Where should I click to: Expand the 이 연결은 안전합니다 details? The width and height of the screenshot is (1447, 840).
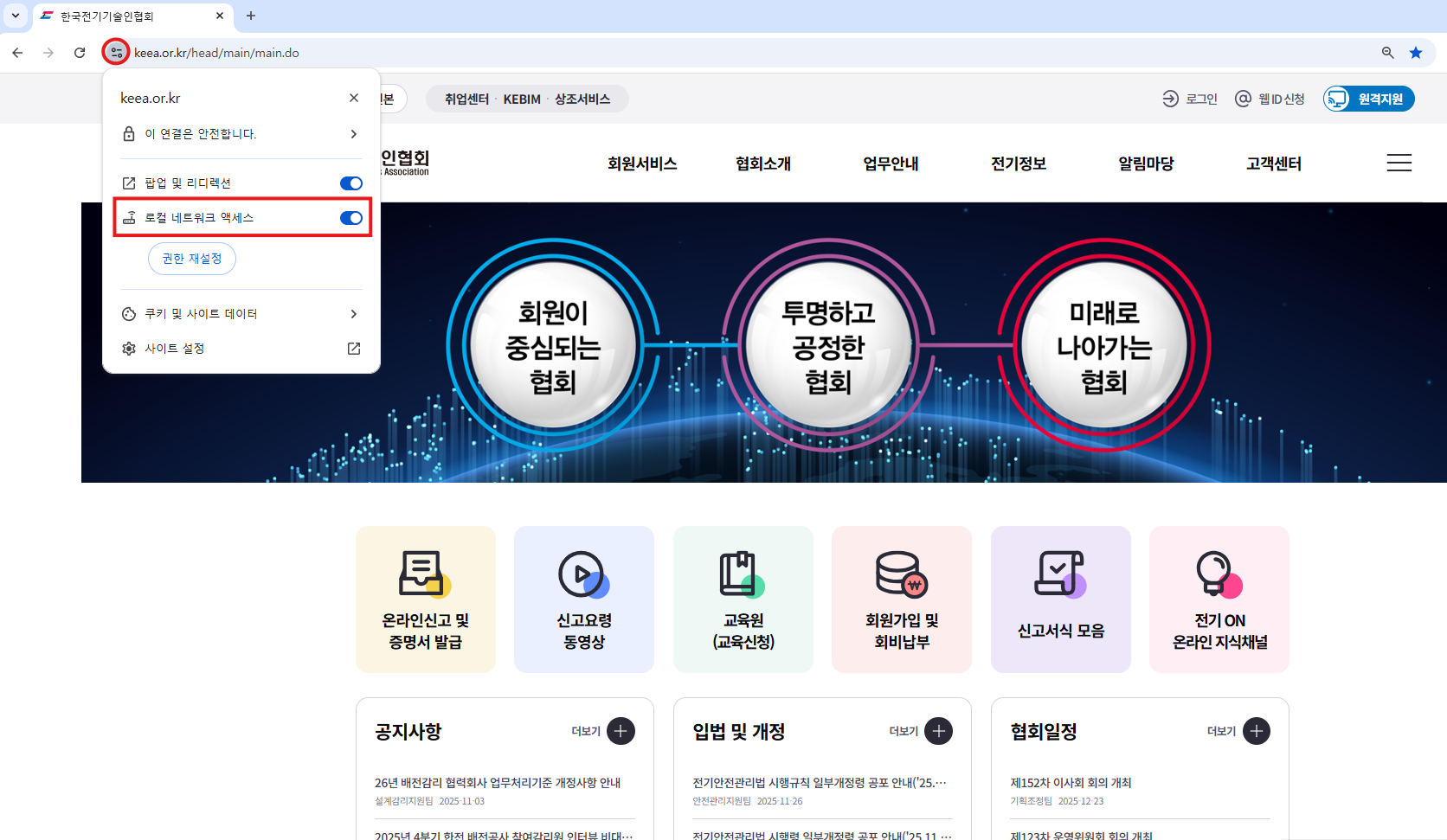pos(353,134)
